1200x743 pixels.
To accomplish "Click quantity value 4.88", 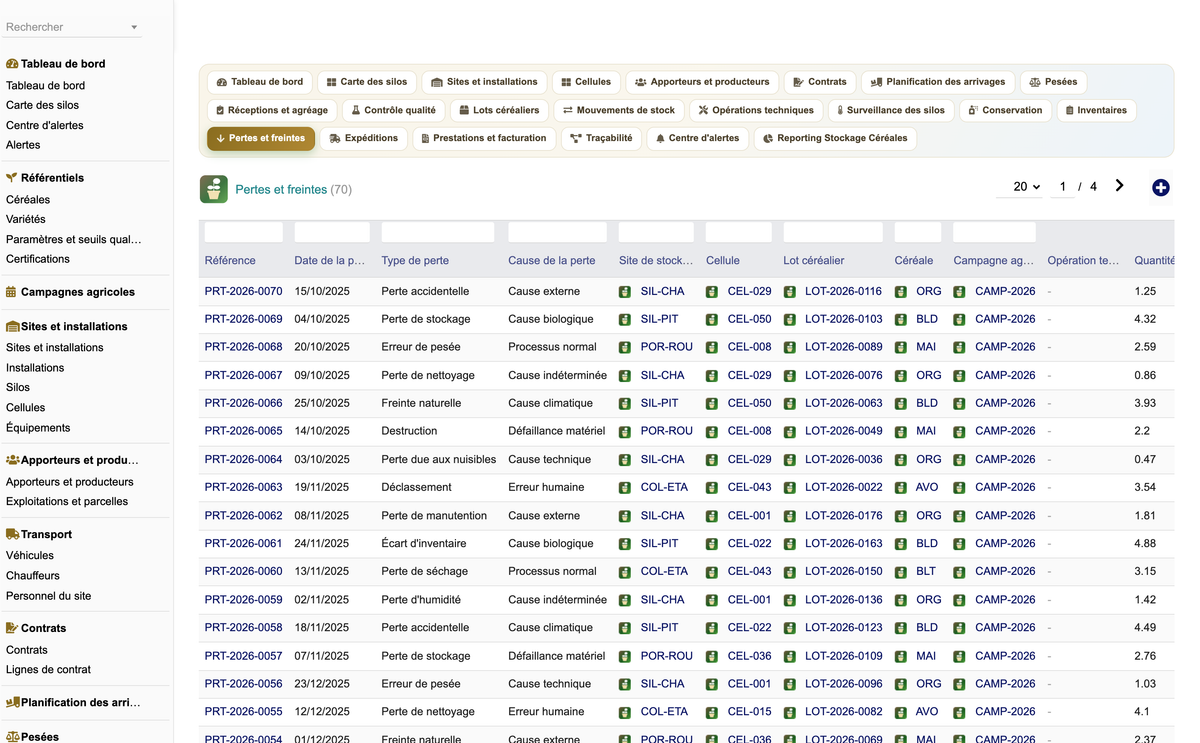I will [x=1146, y=543].
